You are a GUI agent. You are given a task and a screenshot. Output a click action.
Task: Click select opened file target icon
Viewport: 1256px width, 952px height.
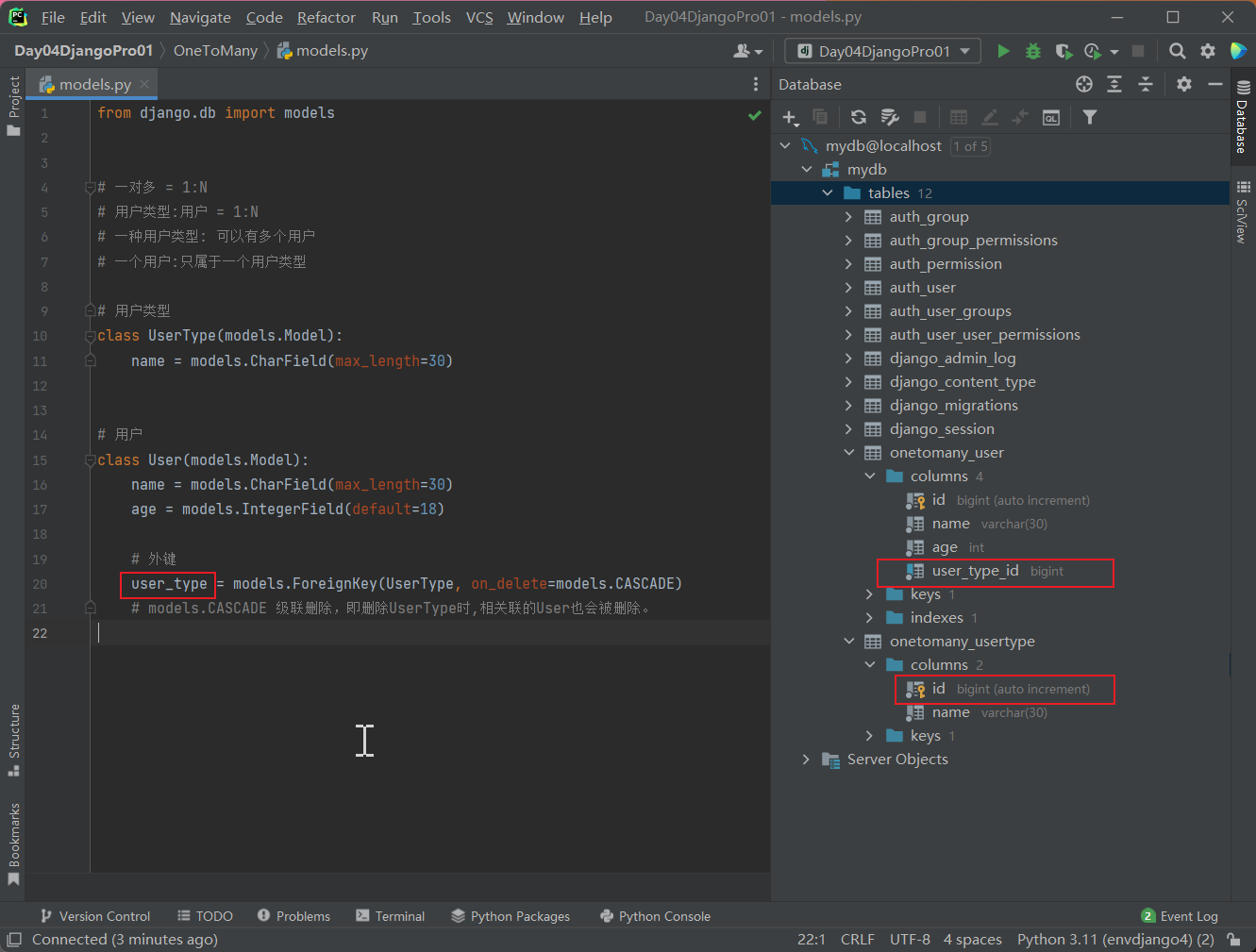point(1084,84)
